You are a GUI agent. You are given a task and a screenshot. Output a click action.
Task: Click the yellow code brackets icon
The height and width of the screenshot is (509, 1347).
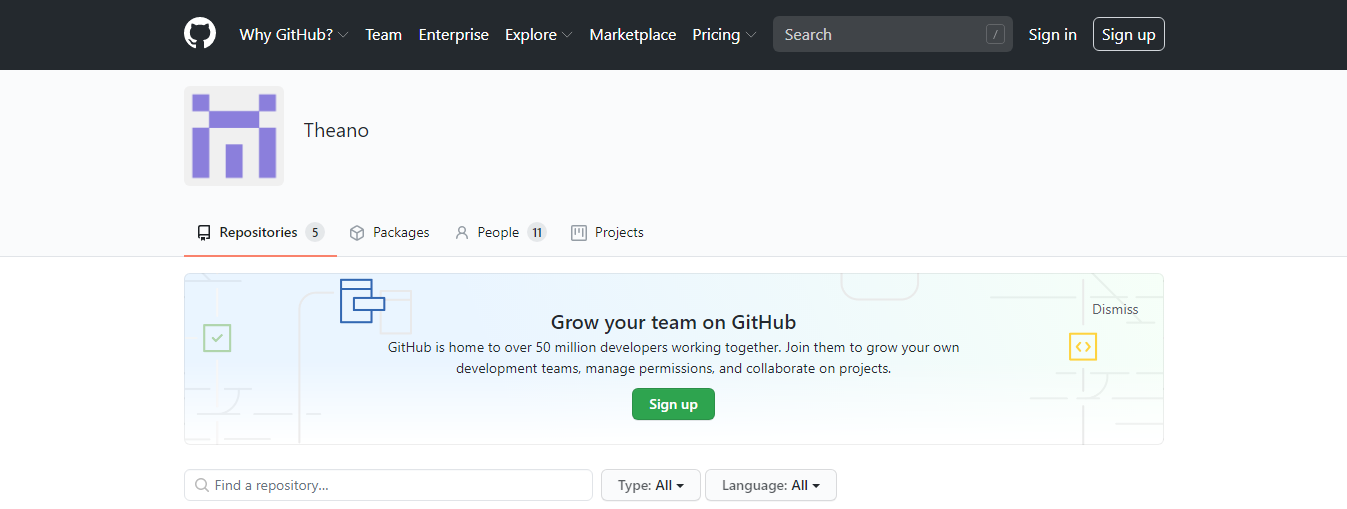coord(1083,347)
